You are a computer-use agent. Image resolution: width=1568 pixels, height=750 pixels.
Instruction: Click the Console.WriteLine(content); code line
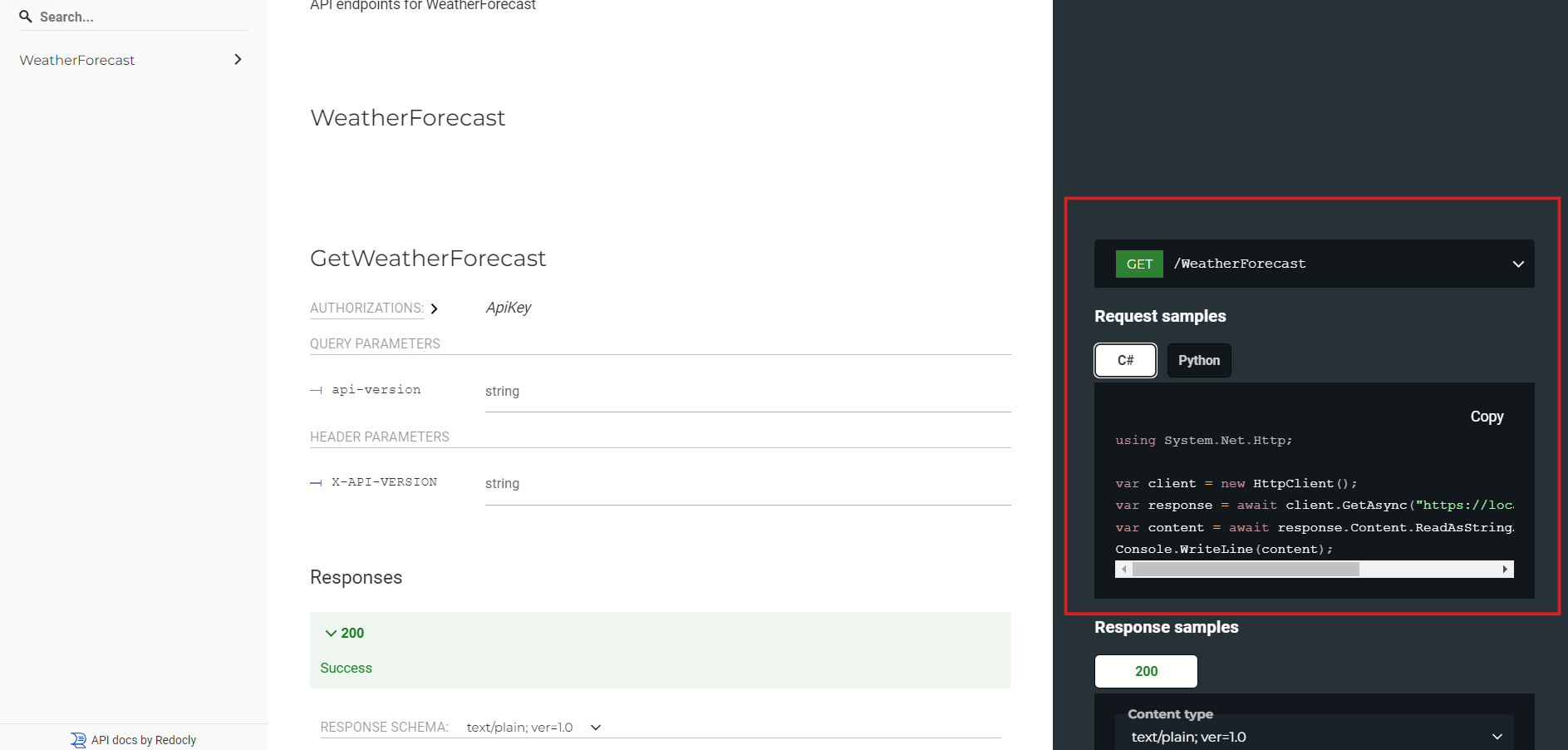(x=1224, y=549)
